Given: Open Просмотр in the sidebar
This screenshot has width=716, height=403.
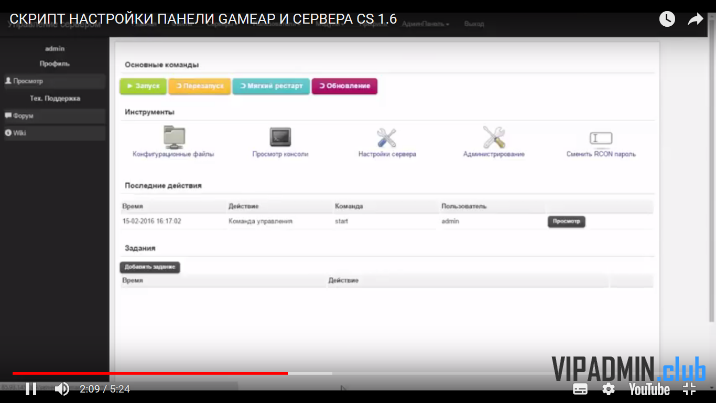Looking at the screenshot, I should tap(54, 81).
